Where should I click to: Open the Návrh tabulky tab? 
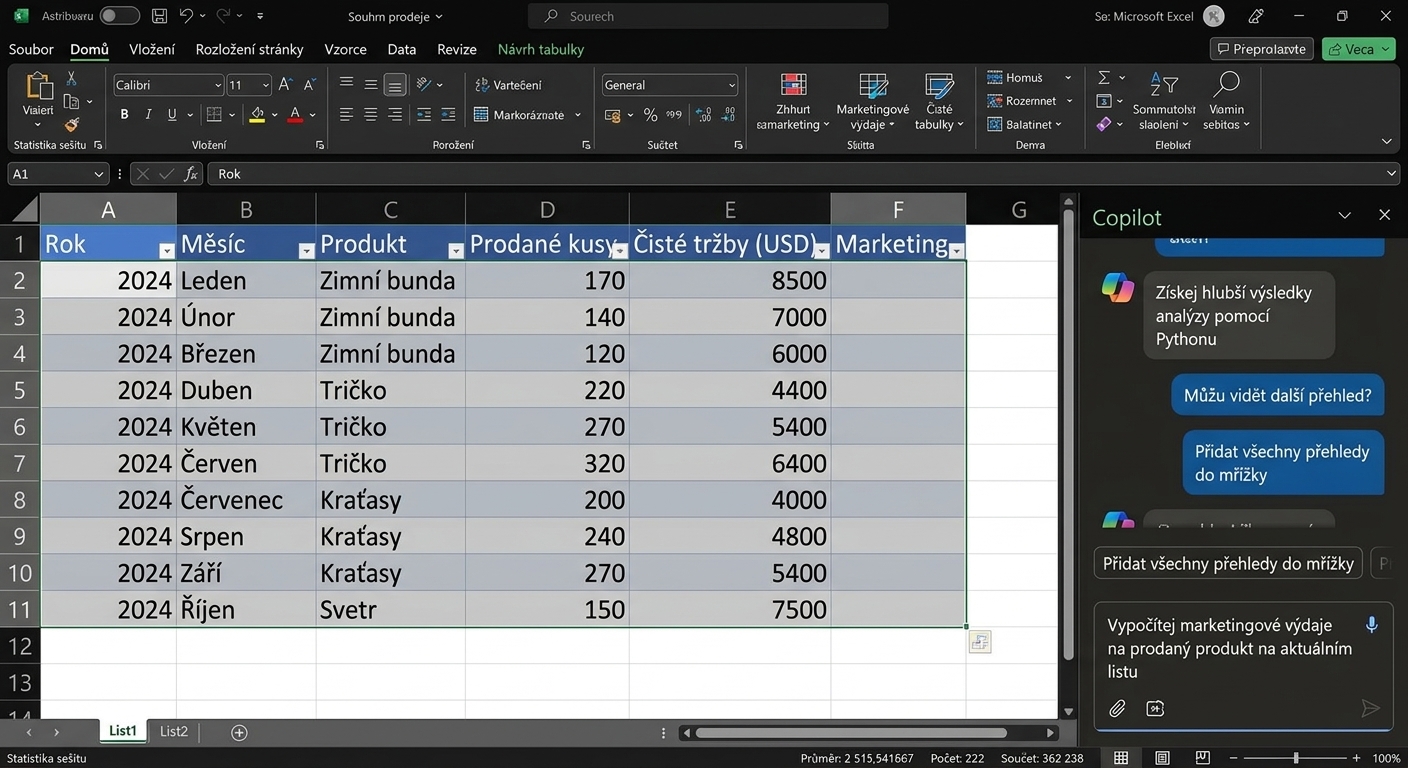tap(541, 49)
